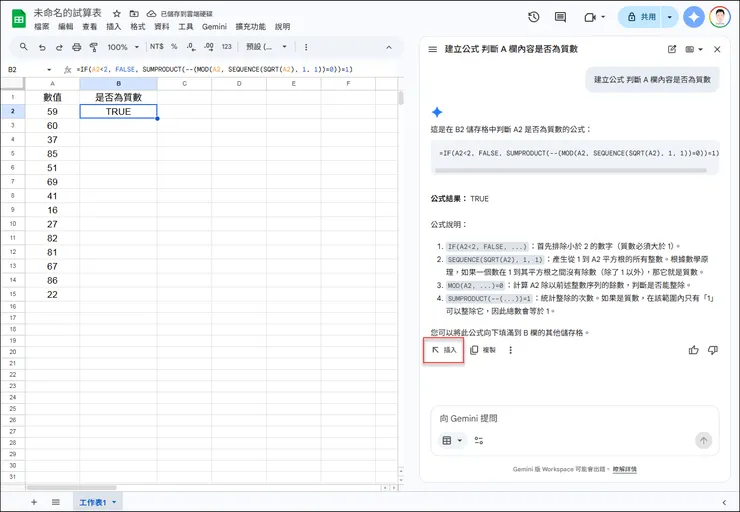Decrease decimal places
The width and height of the screenshot is (740, 512).
click(191, 47)
